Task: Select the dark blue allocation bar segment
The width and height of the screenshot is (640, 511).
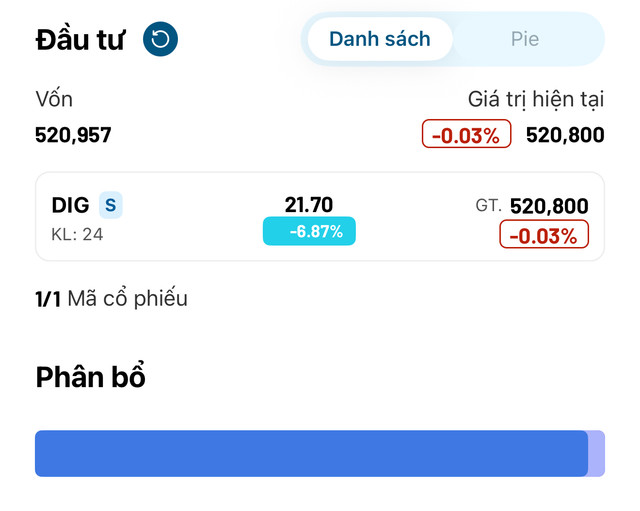Action: 311,453
